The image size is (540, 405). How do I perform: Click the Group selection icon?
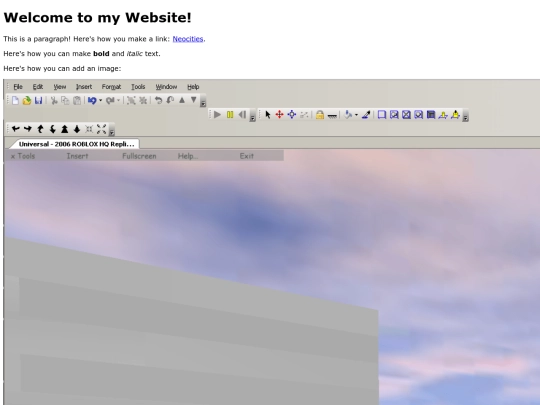[131, 100]
